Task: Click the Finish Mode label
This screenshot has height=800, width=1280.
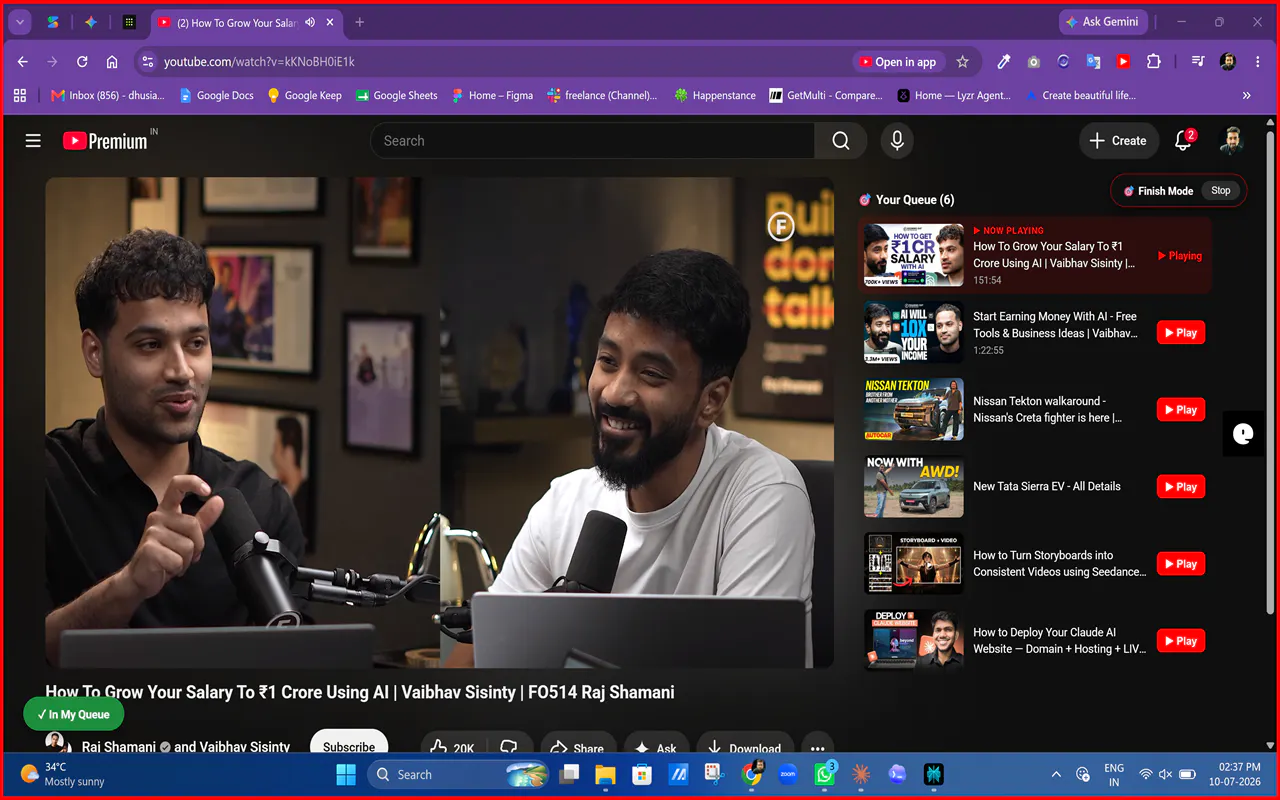Action: 1165,190
